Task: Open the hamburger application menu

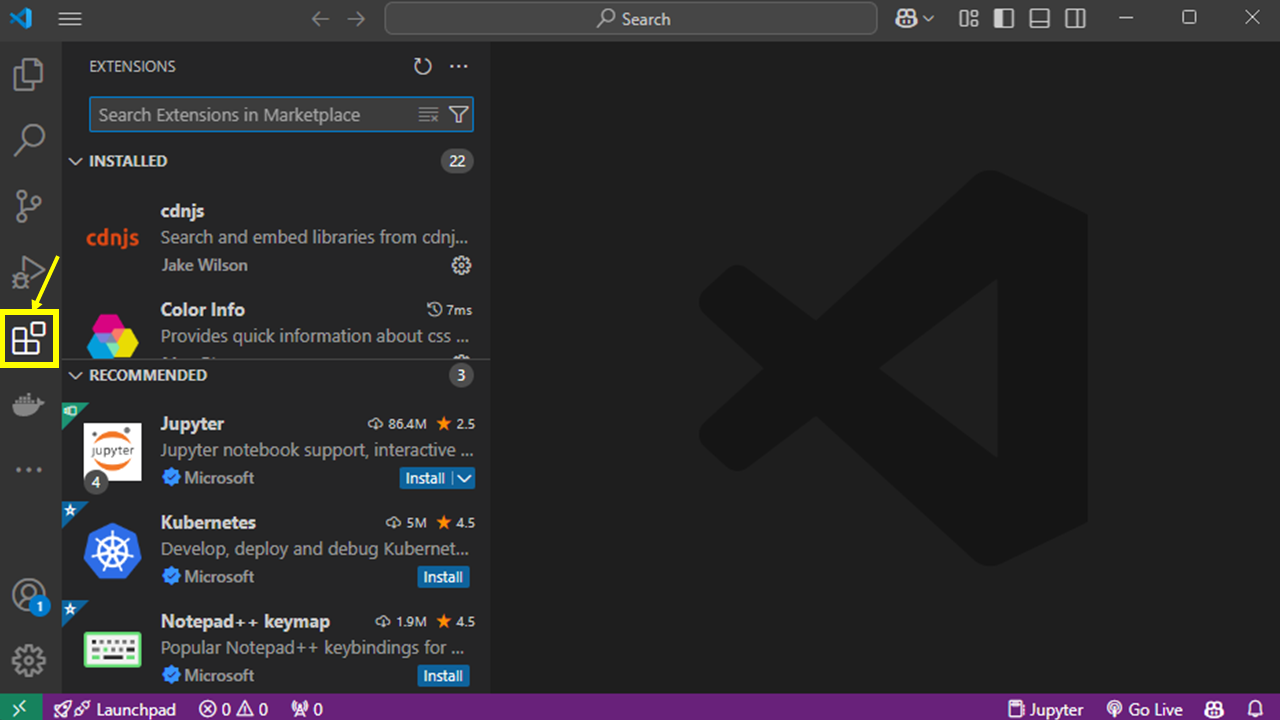Action: [x=70, y=19]
